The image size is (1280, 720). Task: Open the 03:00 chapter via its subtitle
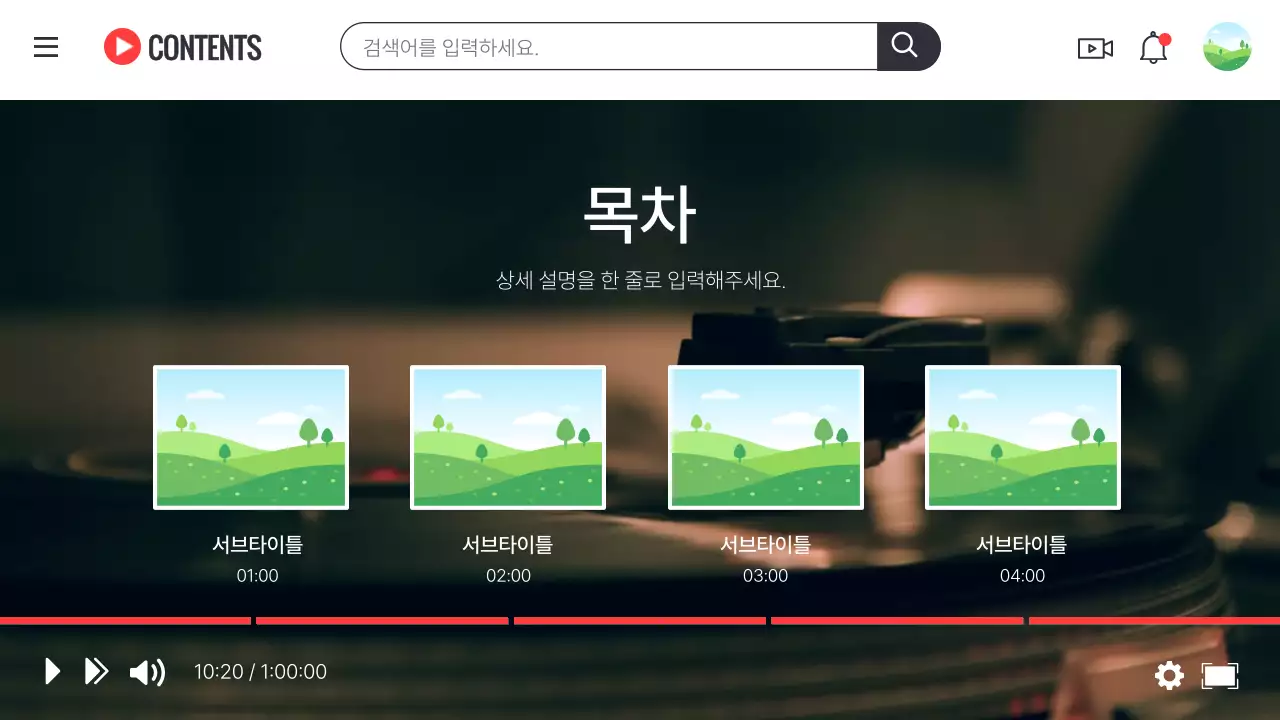click(x=766, y=545)
